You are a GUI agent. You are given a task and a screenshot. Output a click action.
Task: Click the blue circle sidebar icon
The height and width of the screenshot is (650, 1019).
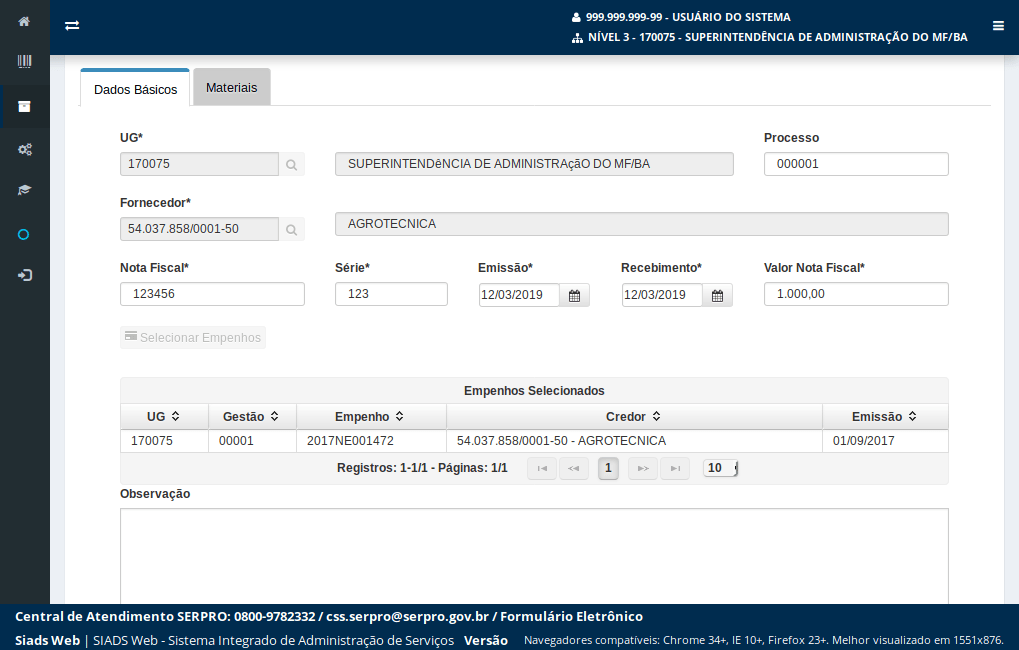[x=24, y=234]
